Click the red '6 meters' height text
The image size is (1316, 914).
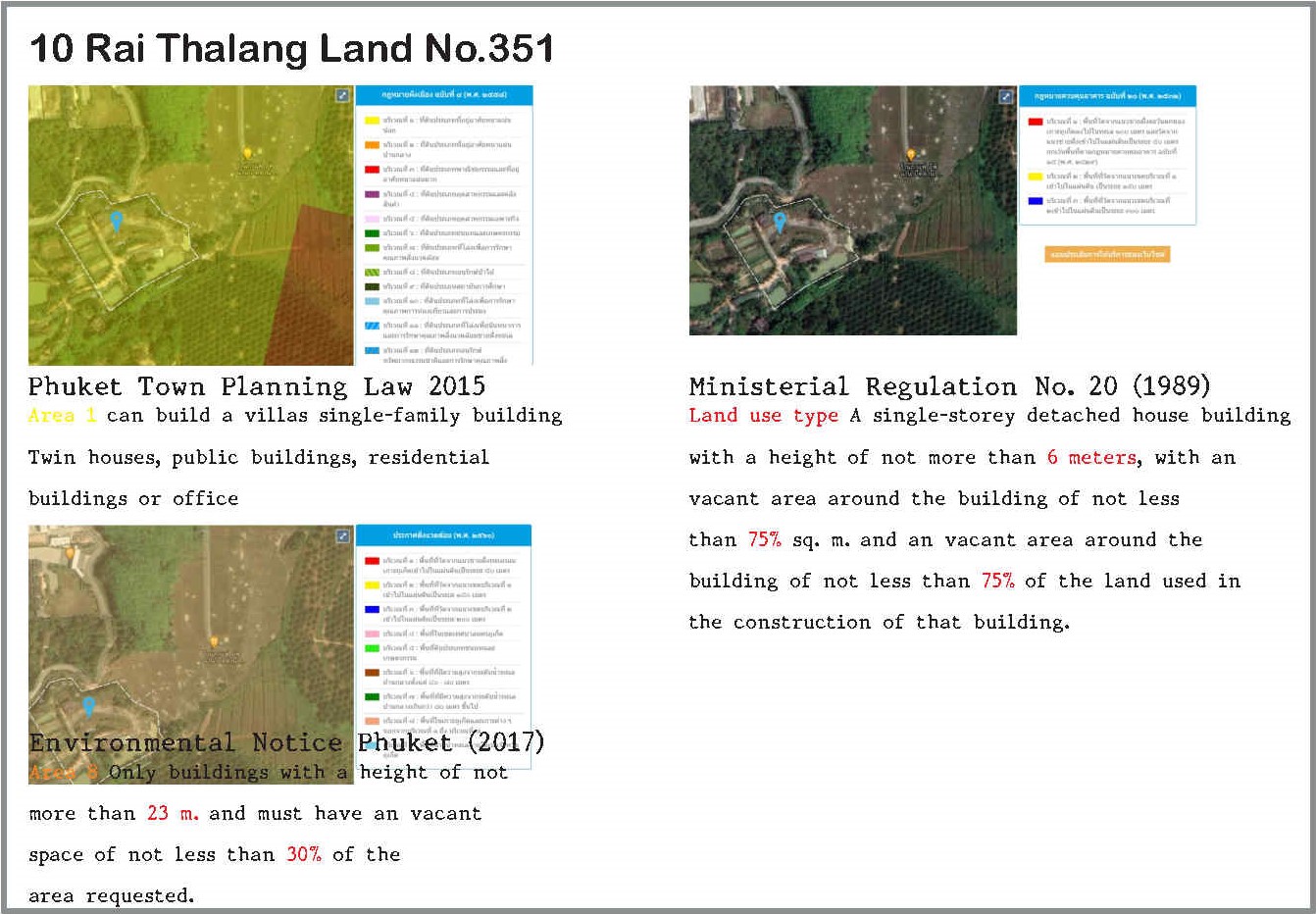1092,458
